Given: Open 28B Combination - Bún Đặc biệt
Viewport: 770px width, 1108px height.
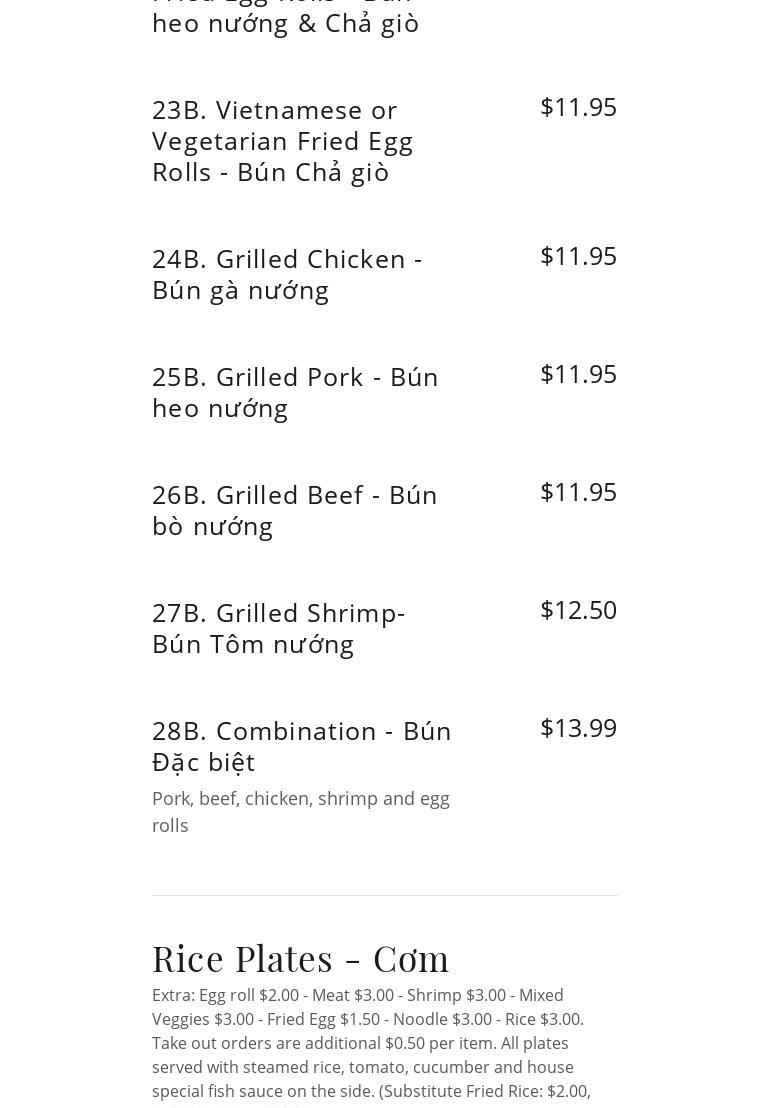Looking at the screenshot, I should 302,746.
